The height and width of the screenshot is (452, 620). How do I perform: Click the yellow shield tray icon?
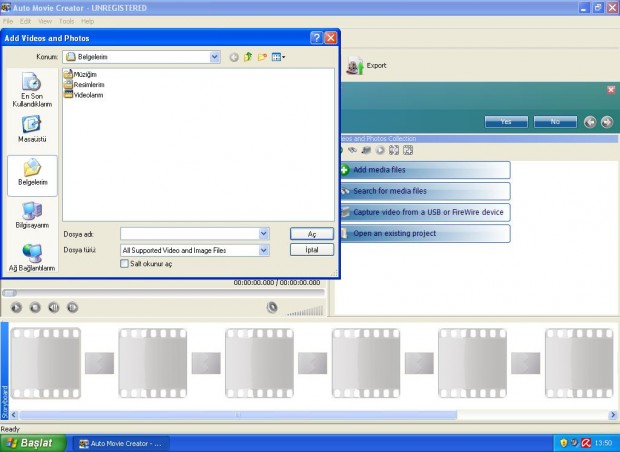point(563,443)
